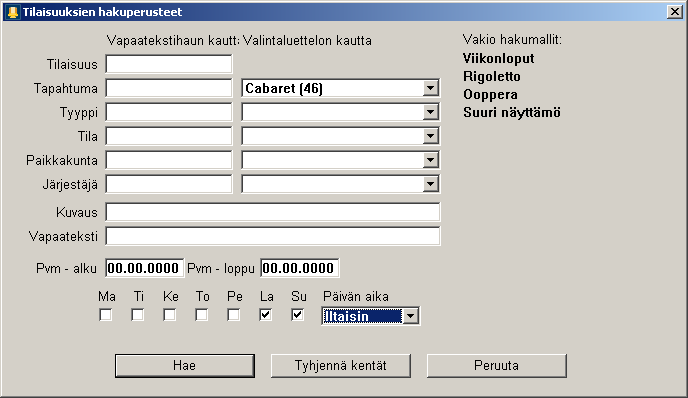Click the bell icon in title bar
Screen dimensions: 688x398
coord(13,12)
